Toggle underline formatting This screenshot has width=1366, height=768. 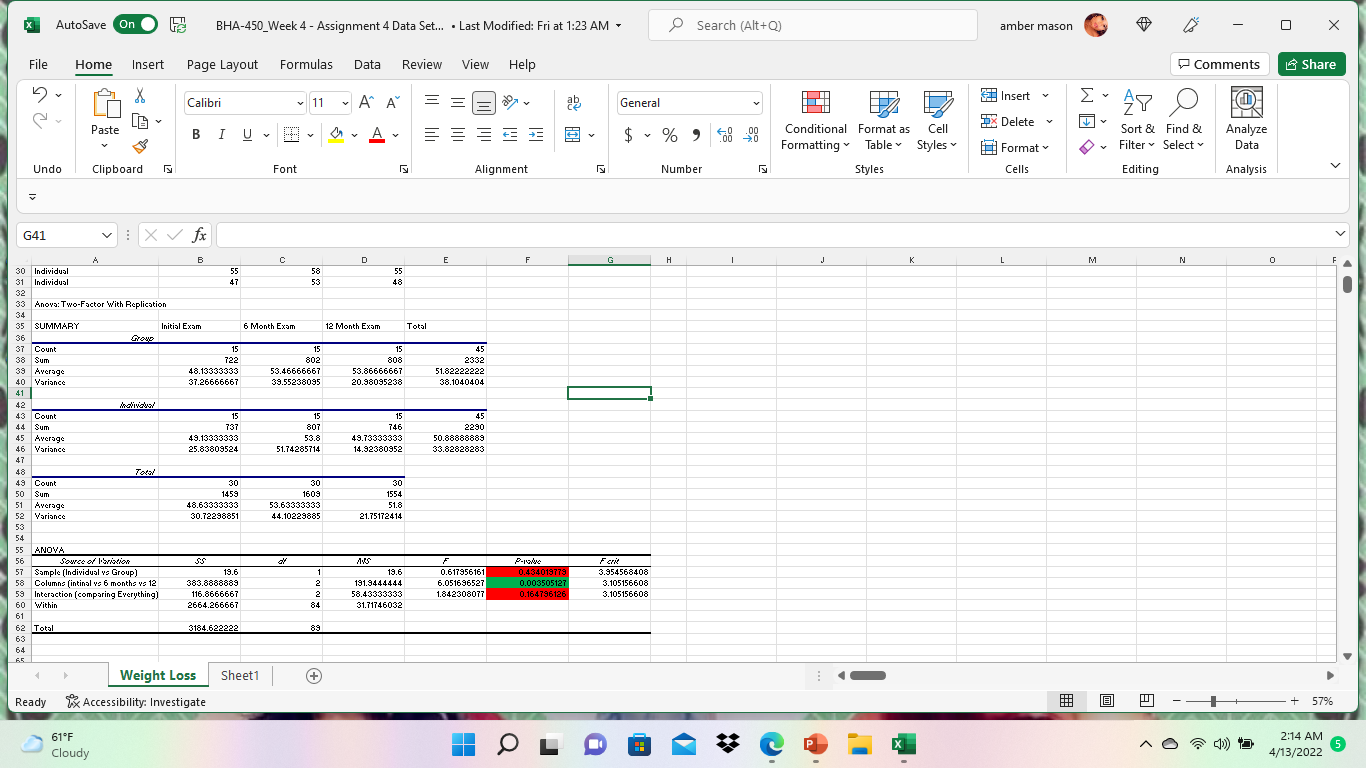click(x=244, y=135)
